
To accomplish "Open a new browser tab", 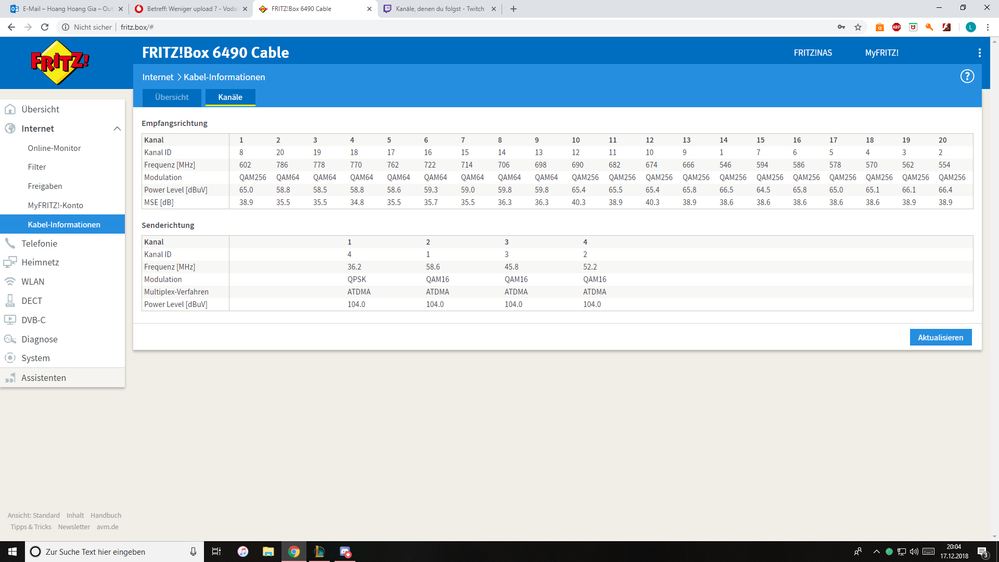I will click(514, 9).
